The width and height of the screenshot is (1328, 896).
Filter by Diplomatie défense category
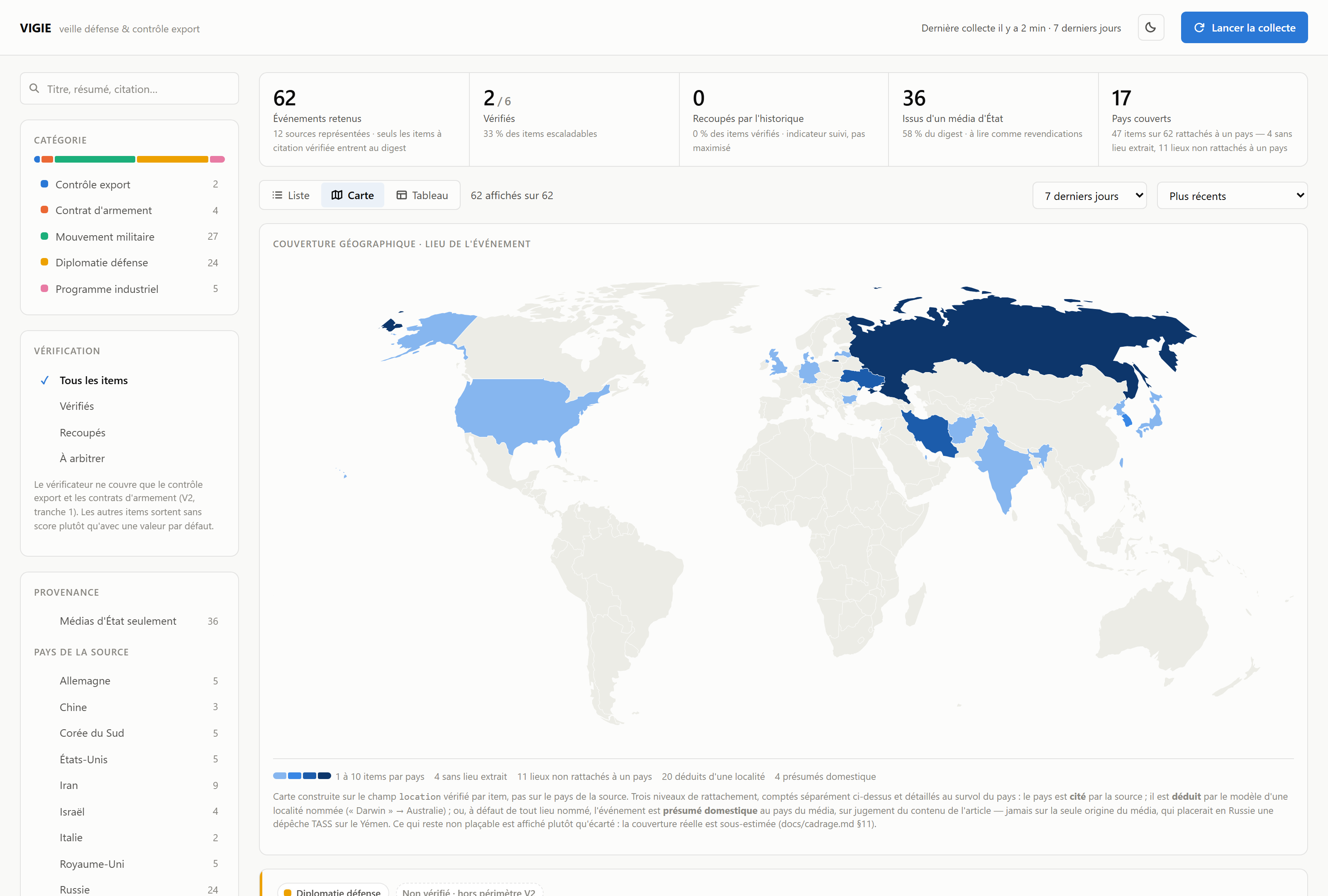click(129, 263)
